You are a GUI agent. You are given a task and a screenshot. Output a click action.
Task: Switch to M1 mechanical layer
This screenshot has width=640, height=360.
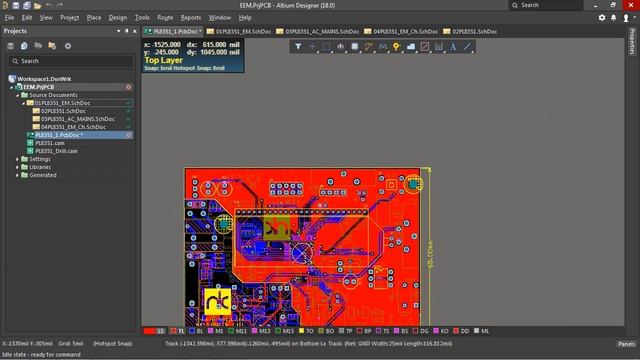point(216,331)
